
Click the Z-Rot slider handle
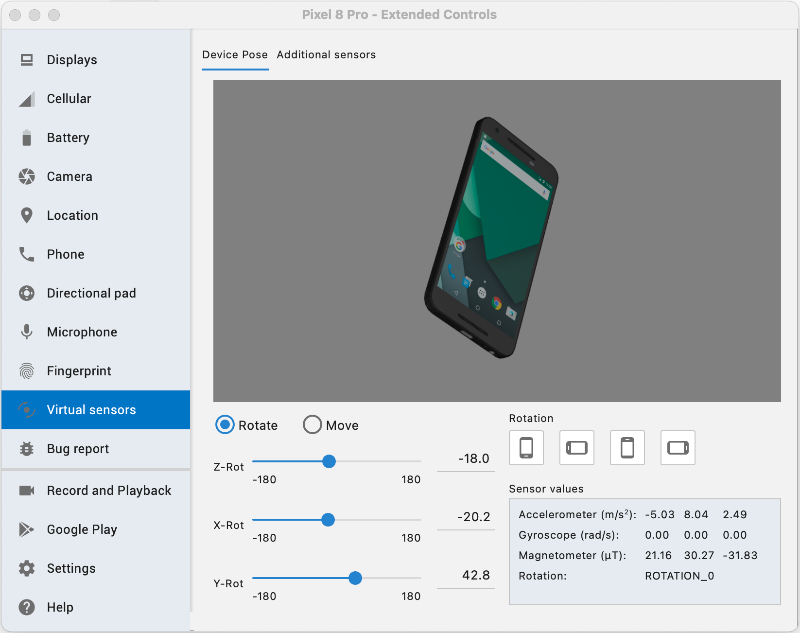[x=329, y=461]
